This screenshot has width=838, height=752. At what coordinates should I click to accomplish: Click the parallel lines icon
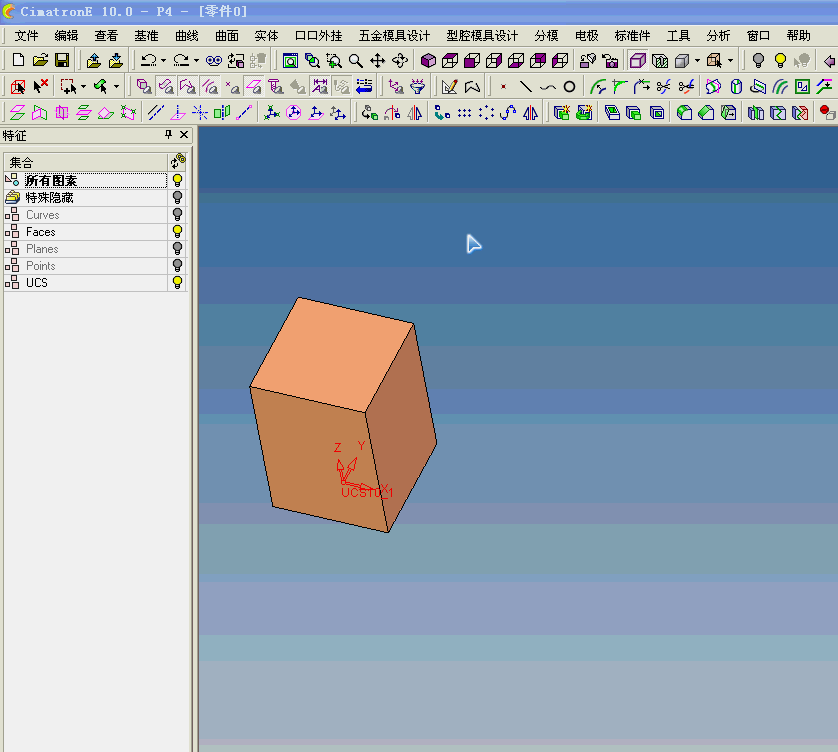[x=156, y=113]
